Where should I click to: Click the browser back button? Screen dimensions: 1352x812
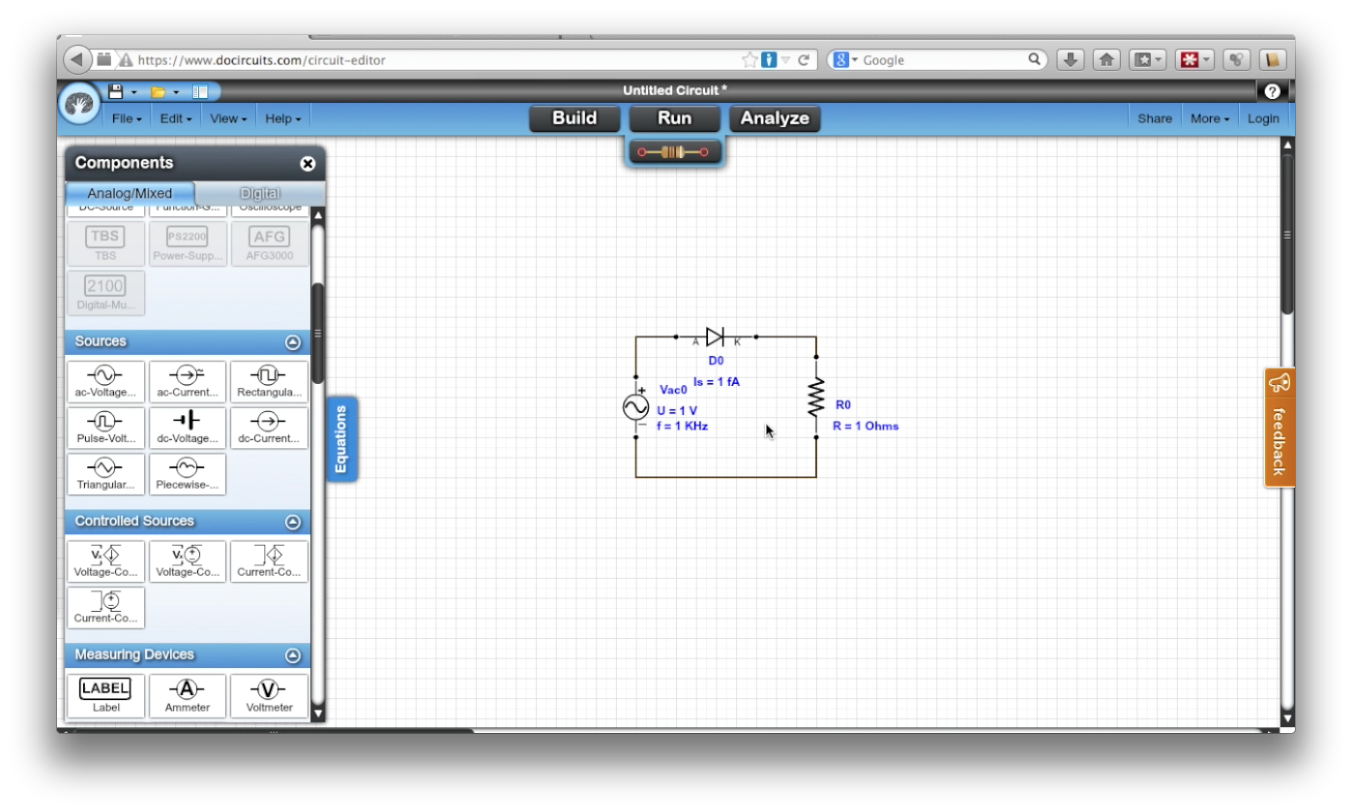pyautogui.click(x=77, y=60)
